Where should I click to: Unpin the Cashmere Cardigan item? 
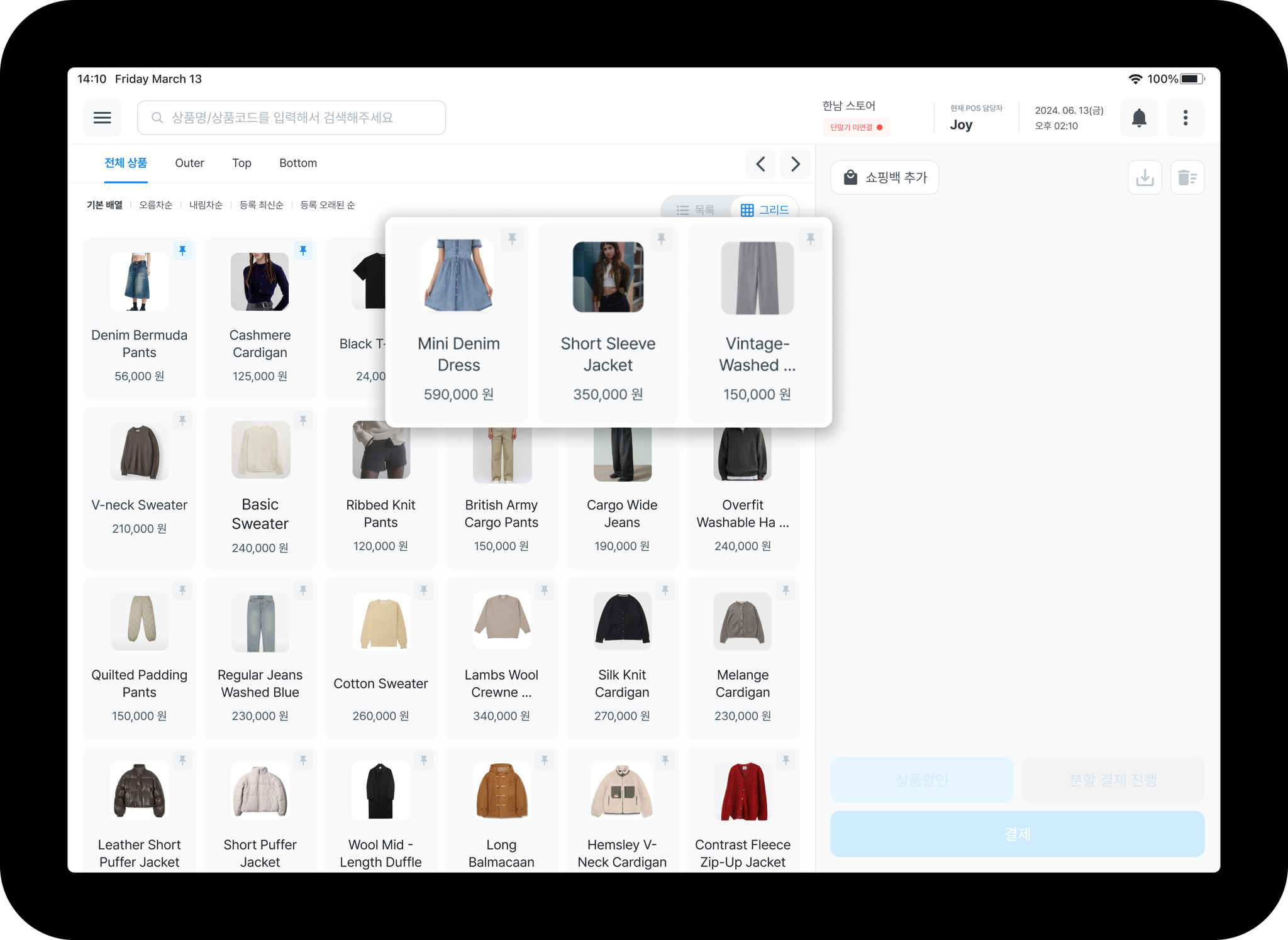point(303,251)
